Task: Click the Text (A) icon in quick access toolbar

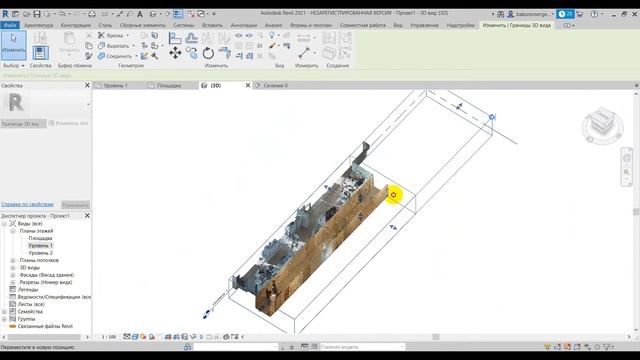Action: point(140,14)
